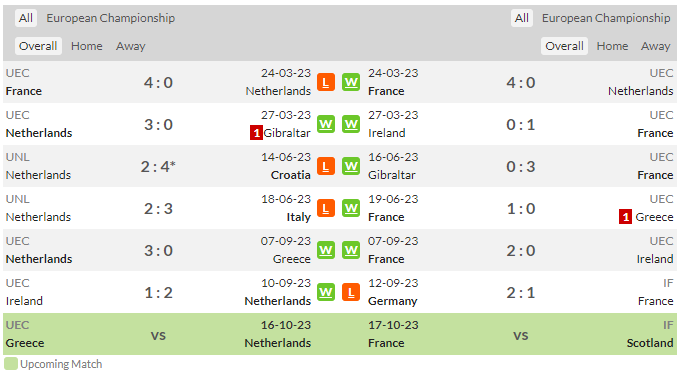This screenshot has width=680, height=383.
Task: Select right panel European Championship filter
Action: coord(606,18)
